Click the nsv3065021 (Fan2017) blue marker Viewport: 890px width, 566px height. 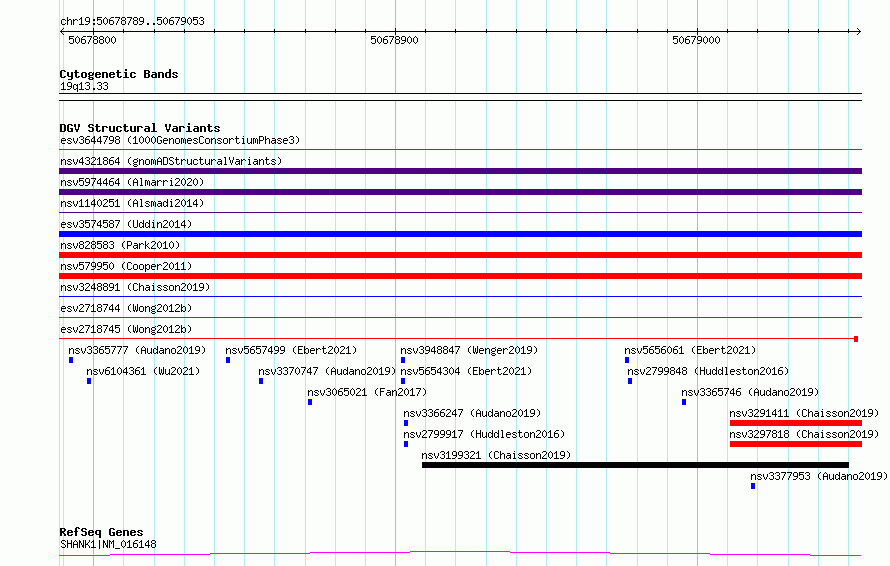pyautogui.click(x=310, y=402)
